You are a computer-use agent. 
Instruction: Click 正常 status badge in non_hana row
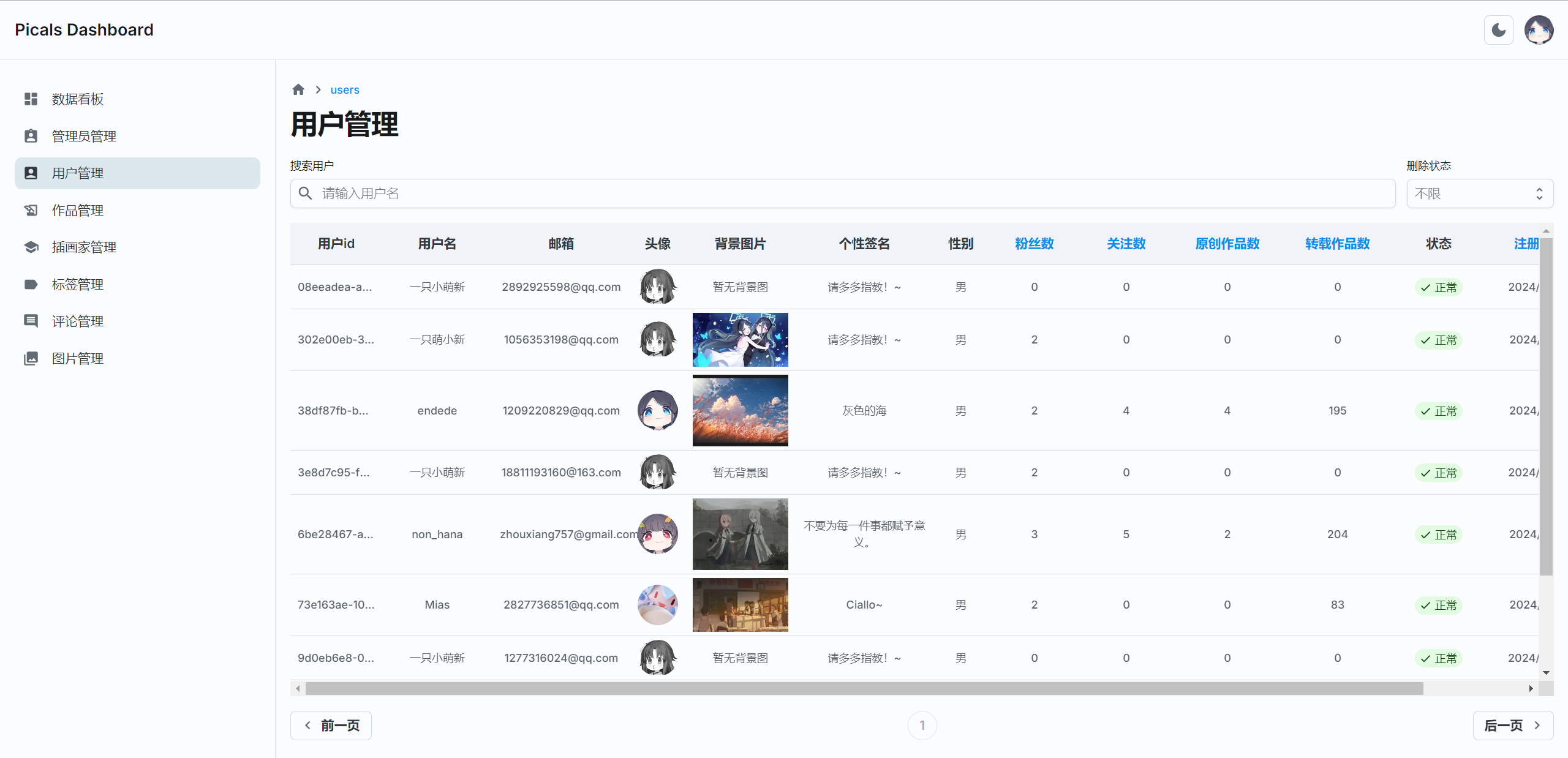[x=1438, y=535]
